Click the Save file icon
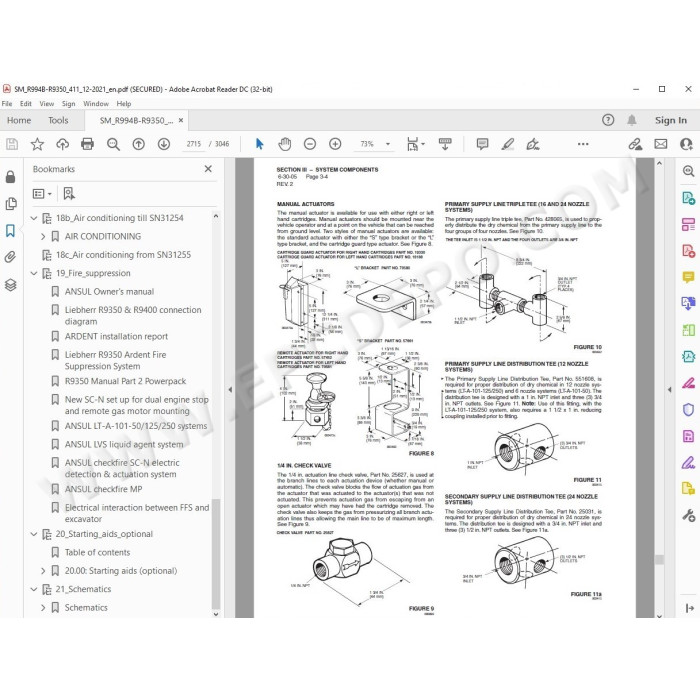700x700 pixels. [x=12, y=144]
